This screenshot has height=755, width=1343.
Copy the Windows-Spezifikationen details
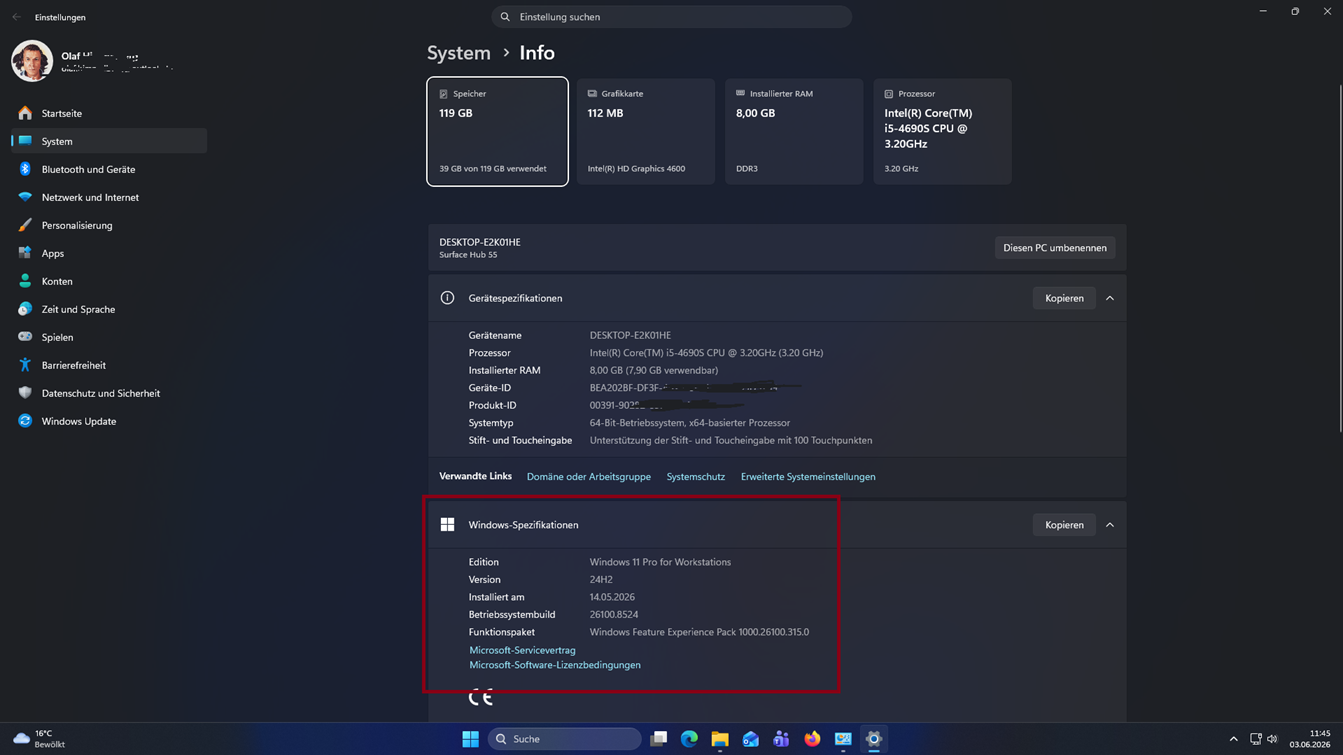pyautogui.click(x=1064, y=525)
